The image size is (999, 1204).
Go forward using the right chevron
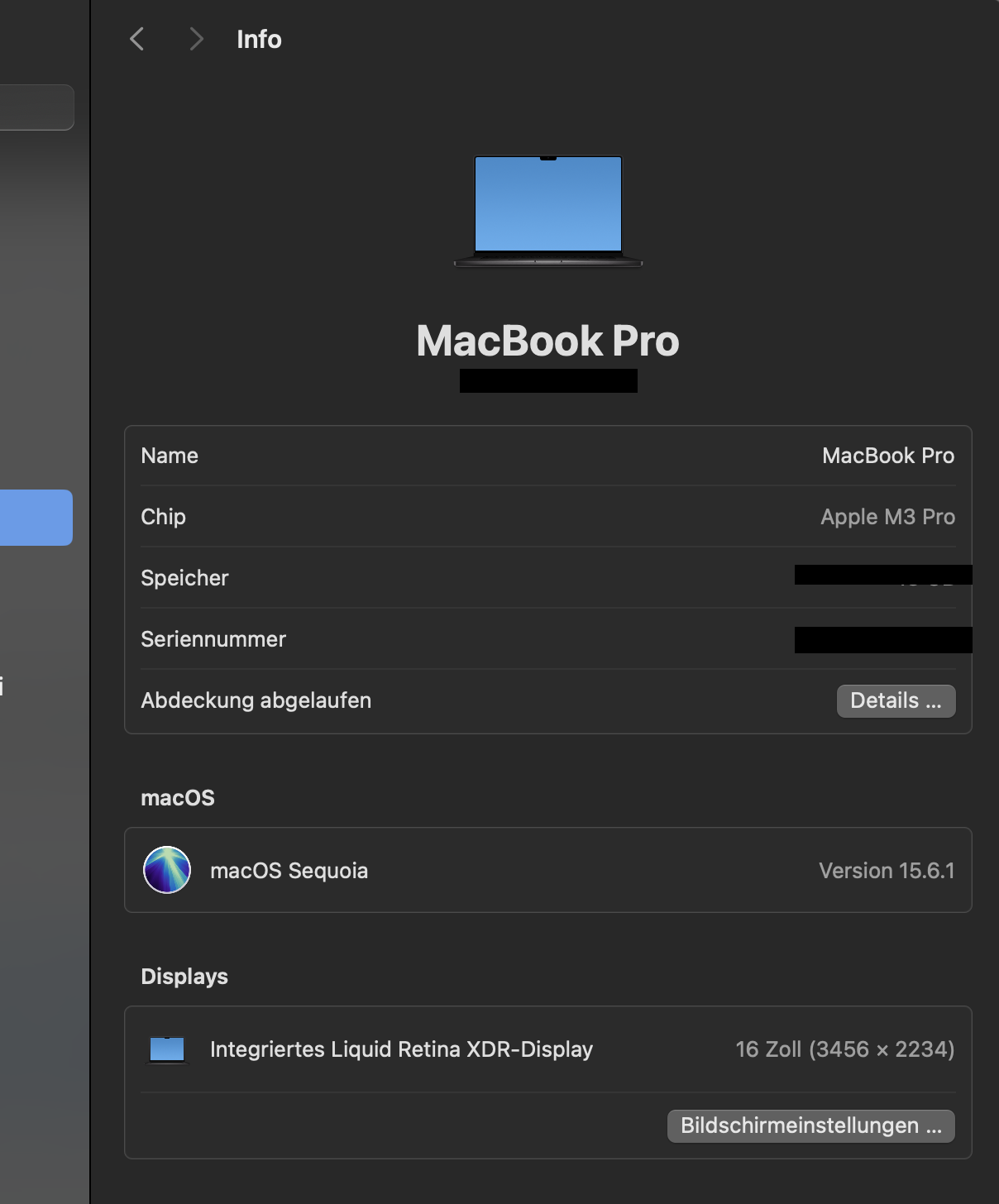196,39
